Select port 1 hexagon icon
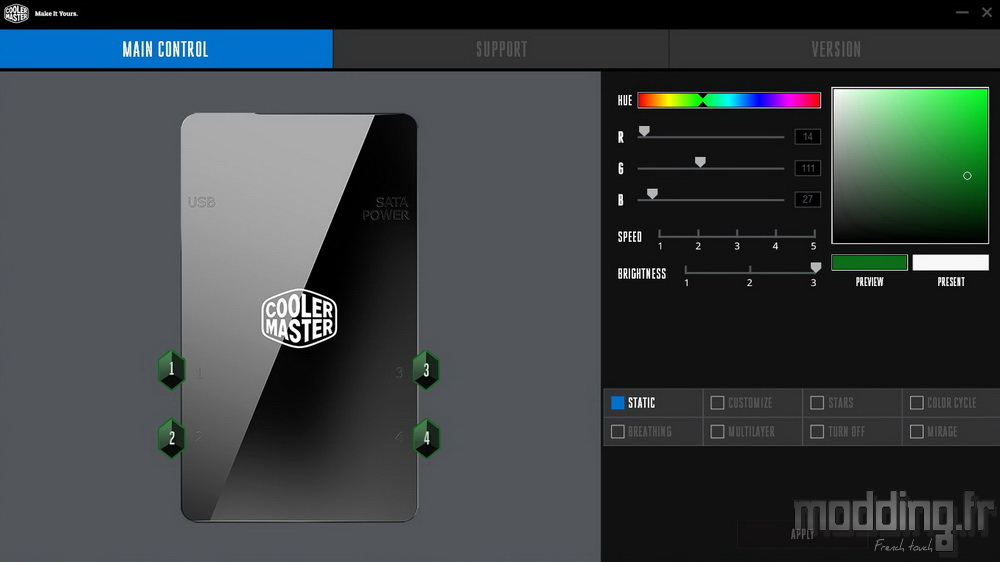The height and width of the screenshot is (562, 1000). coord(171,369)
